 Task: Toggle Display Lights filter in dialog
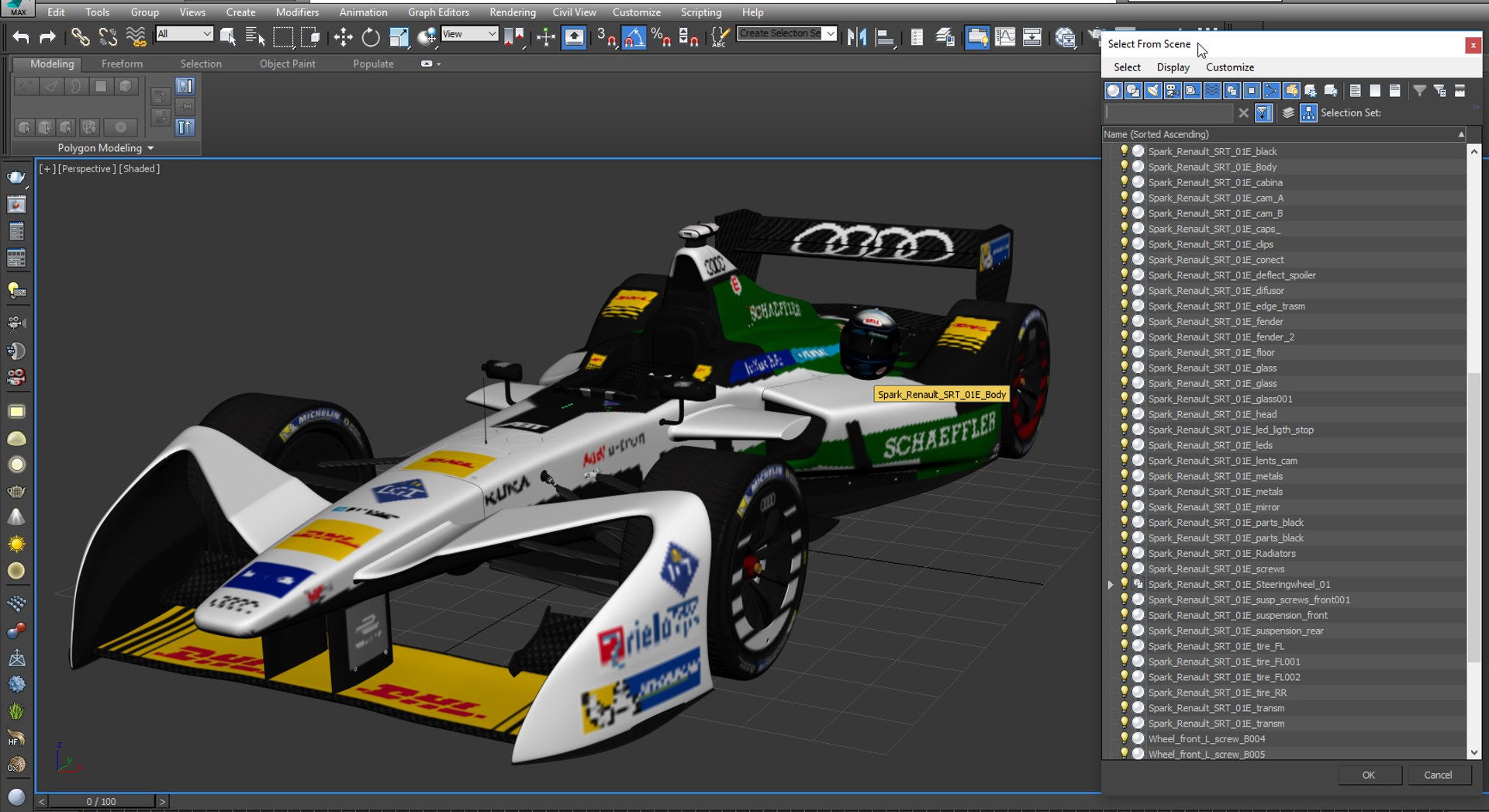point(1152,91)
